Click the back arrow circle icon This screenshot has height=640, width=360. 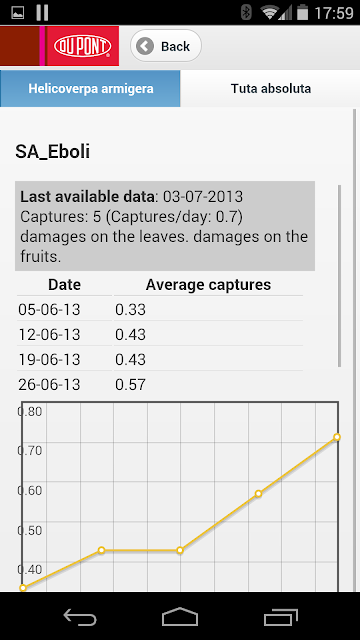145,46
